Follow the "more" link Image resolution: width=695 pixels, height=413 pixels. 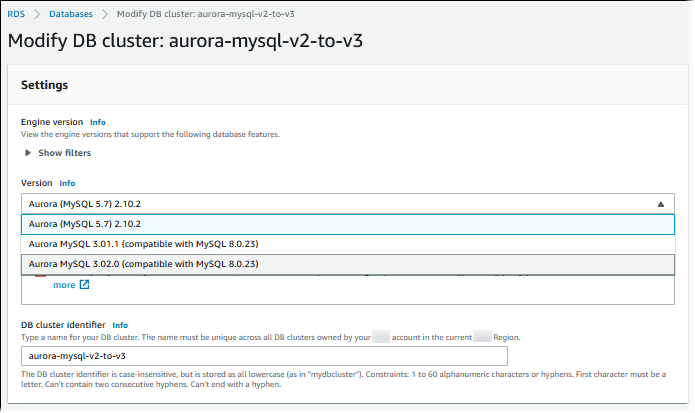point(64,285)
